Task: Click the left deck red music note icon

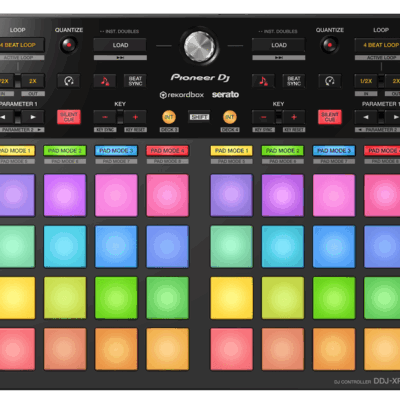Action: click(x=105, y=81)
